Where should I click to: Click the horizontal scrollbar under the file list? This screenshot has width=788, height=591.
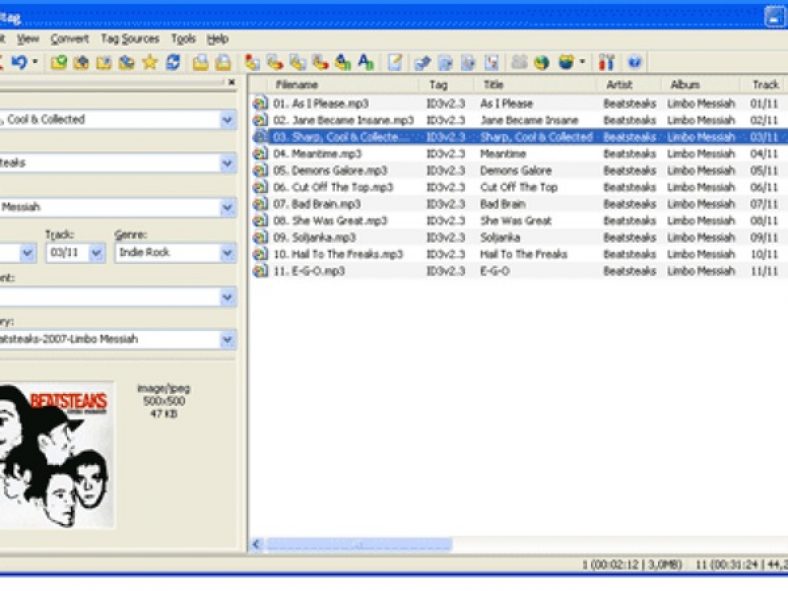[x=360, y=545]
